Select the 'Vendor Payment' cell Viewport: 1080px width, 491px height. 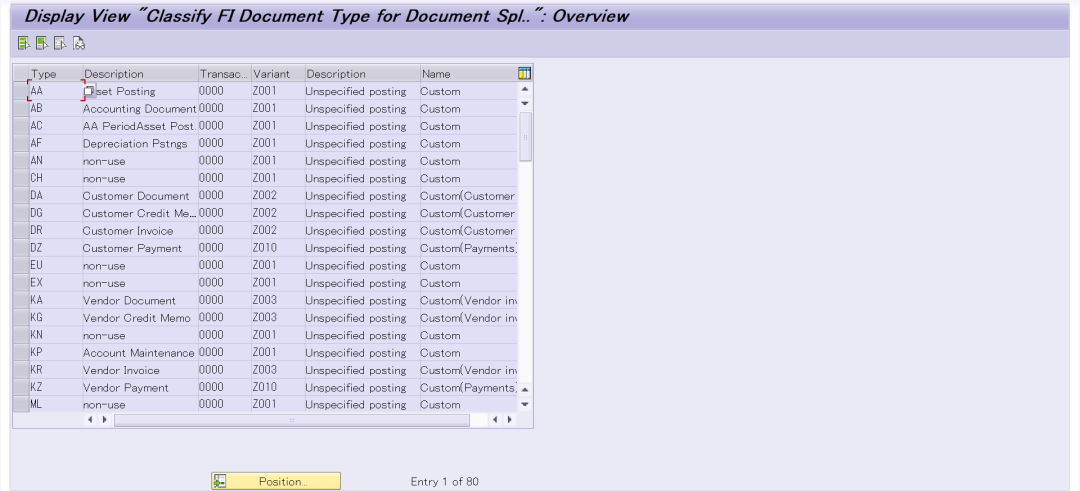coord(141,387)
